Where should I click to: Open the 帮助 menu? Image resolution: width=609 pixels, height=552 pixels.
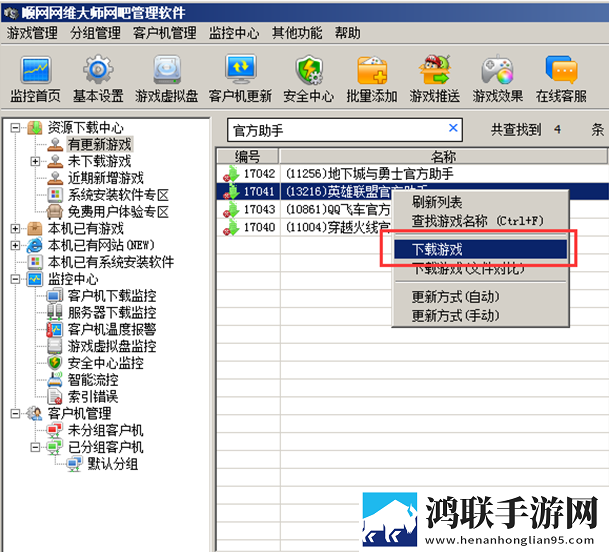pos(348,33)
